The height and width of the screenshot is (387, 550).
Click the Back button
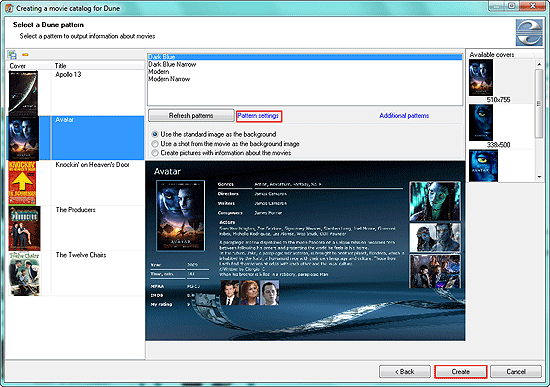click(x=405, y=372)
